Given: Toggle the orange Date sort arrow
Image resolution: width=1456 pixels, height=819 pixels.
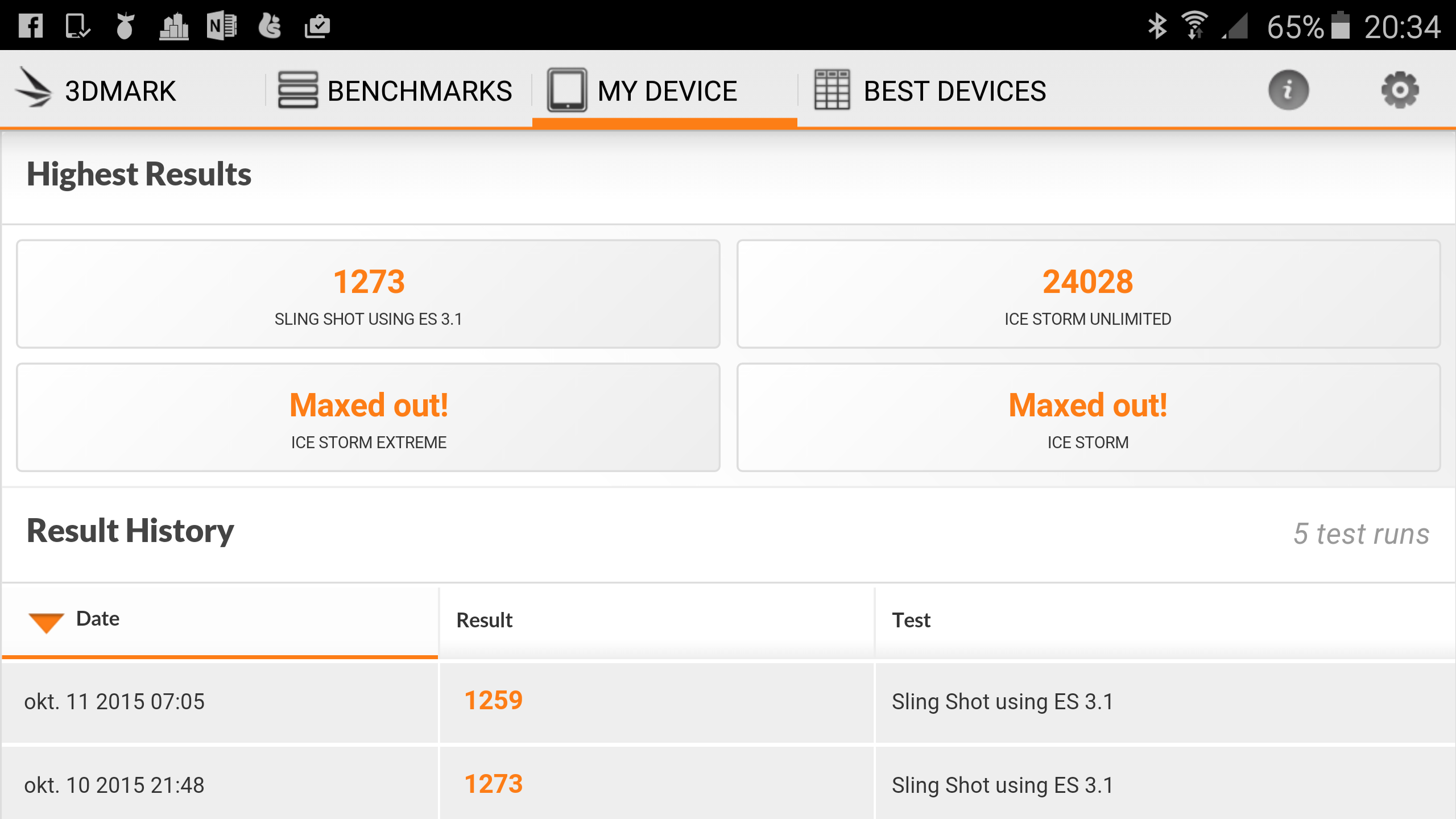Looking at the screenshot, I should tap(46, 622).
